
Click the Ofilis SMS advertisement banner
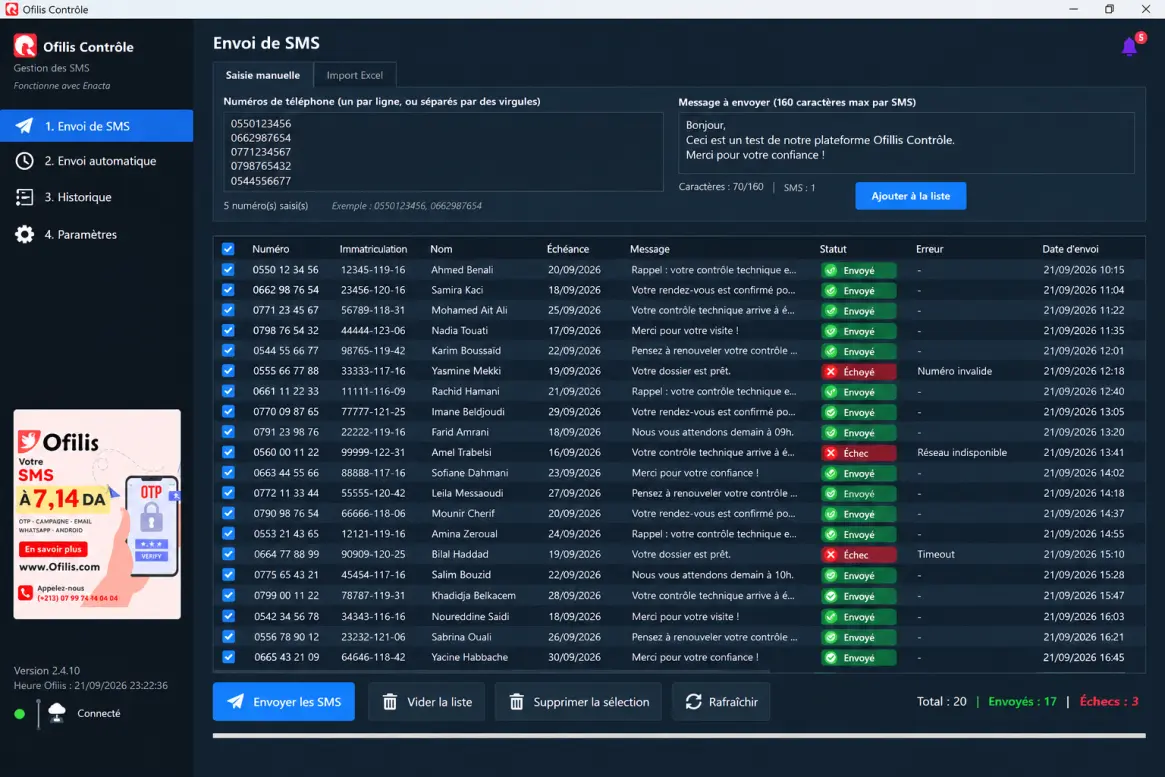point(97,514)
